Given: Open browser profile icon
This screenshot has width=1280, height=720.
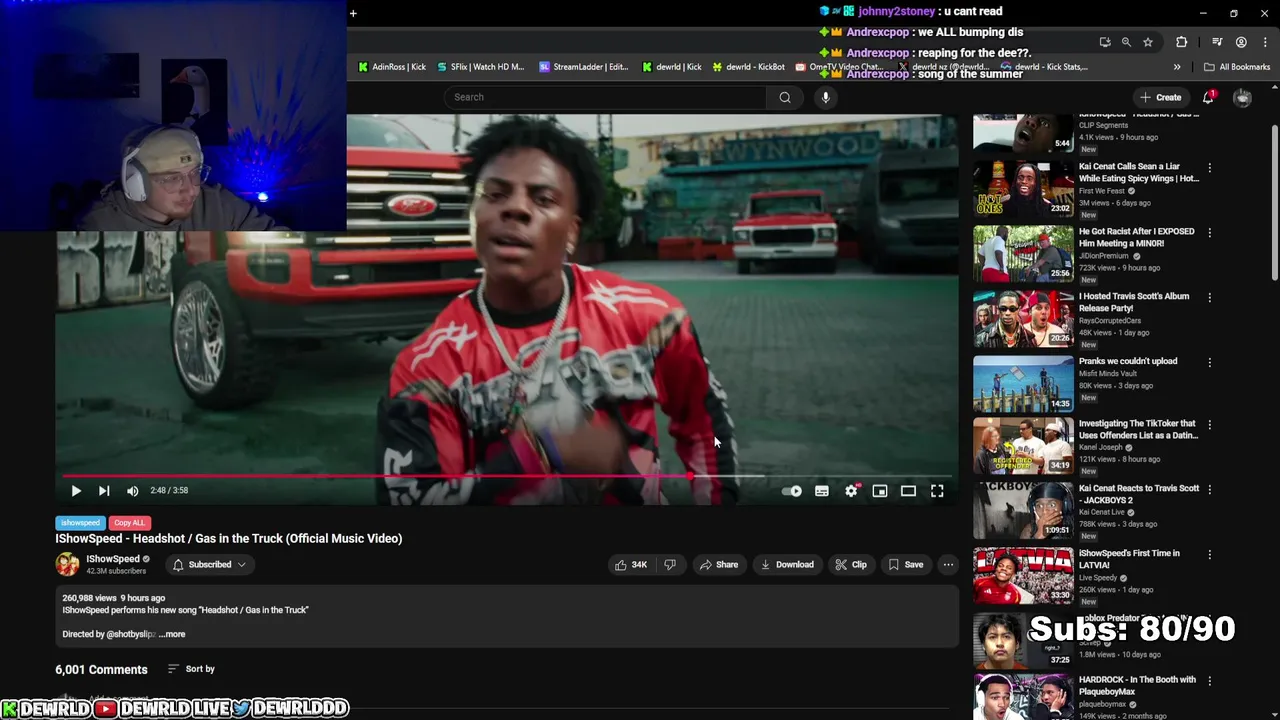Looking at the screenshot, I should (x=1241, y=42).
